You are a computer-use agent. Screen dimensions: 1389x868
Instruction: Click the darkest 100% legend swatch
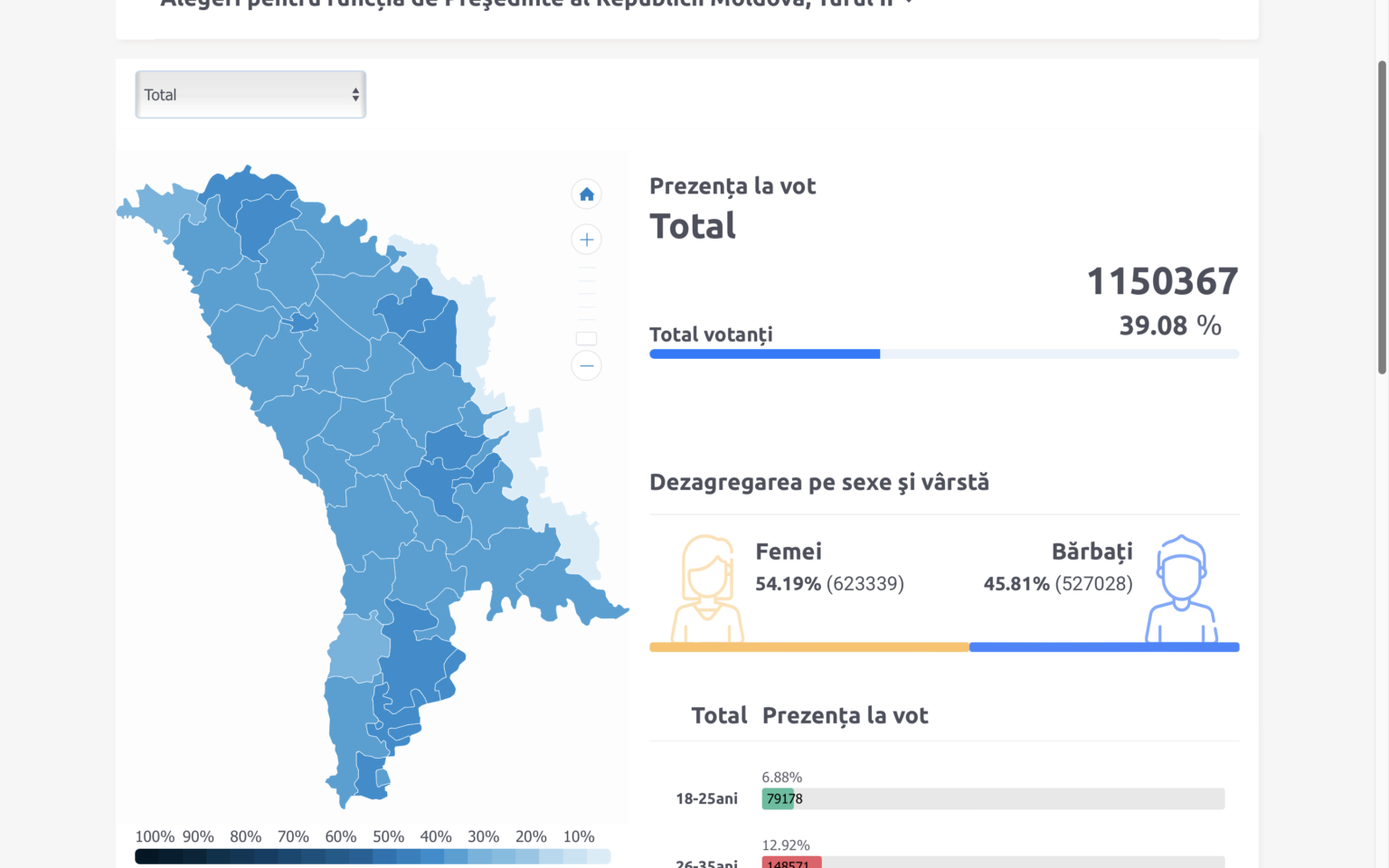click(146, 856)
